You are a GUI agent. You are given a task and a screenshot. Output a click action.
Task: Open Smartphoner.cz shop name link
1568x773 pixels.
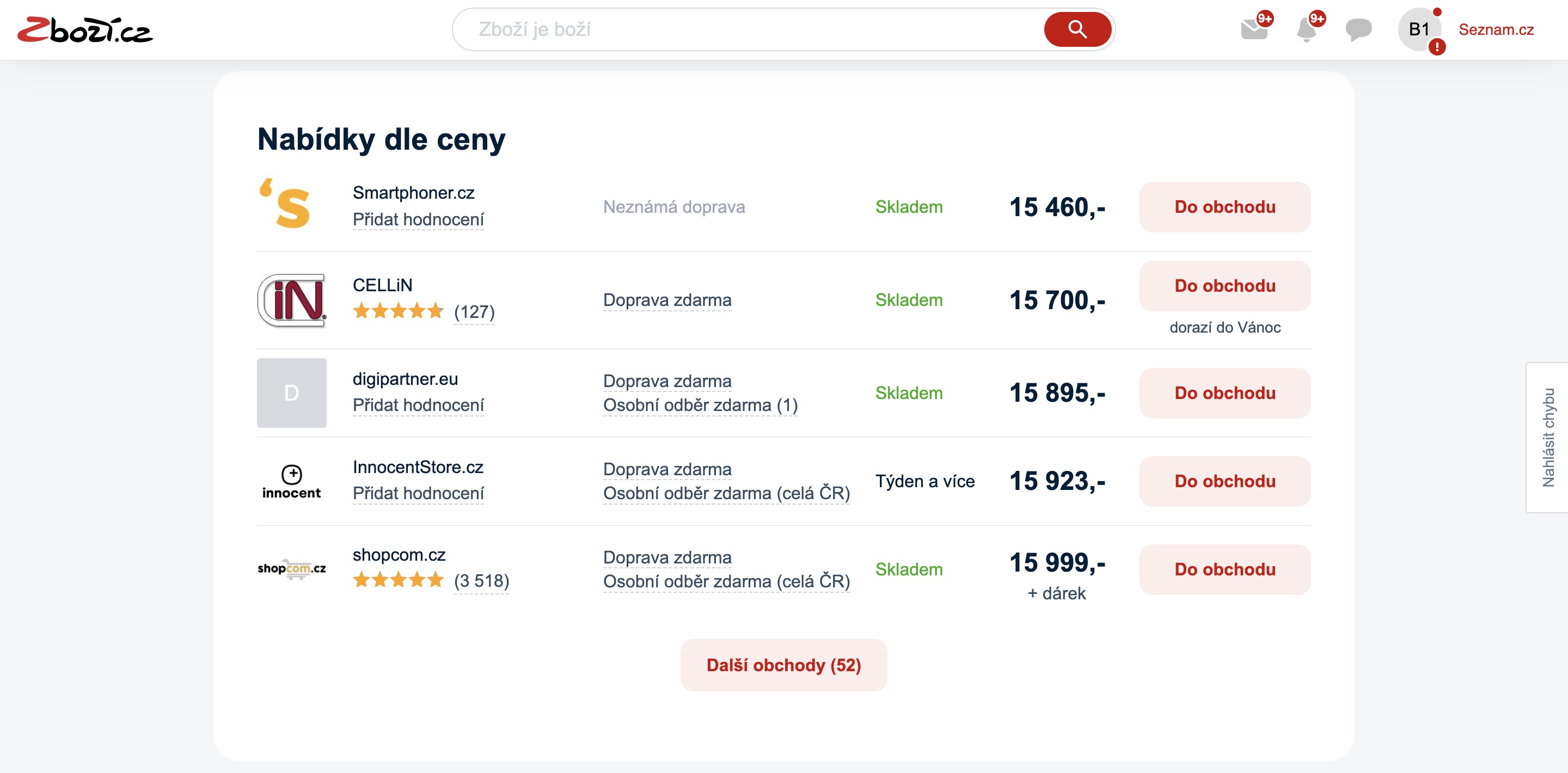click(413, 192)
